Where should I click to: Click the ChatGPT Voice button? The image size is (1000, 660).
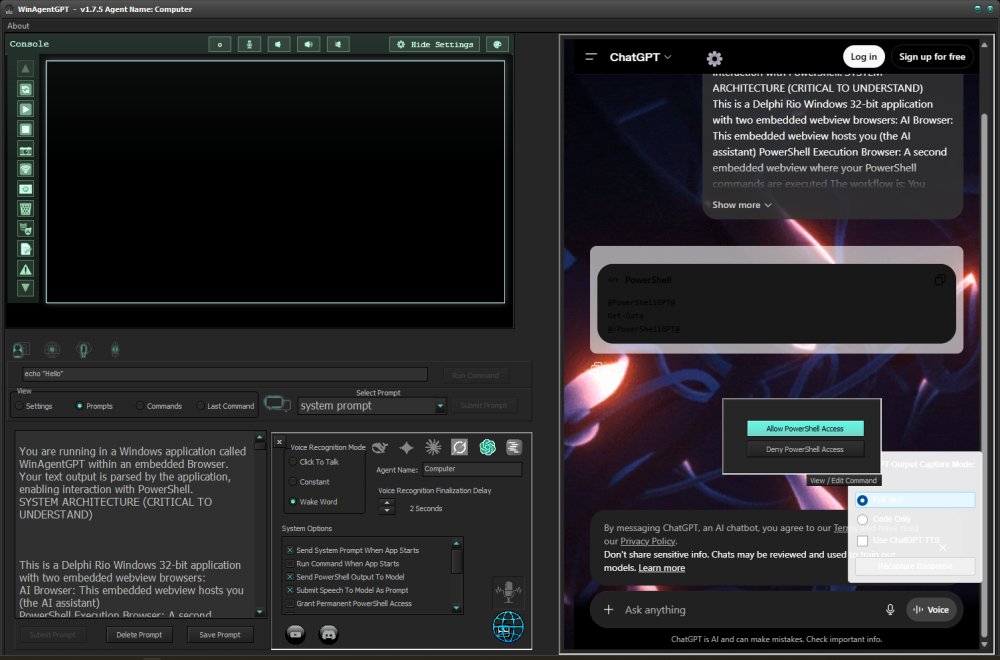(931, 610)
